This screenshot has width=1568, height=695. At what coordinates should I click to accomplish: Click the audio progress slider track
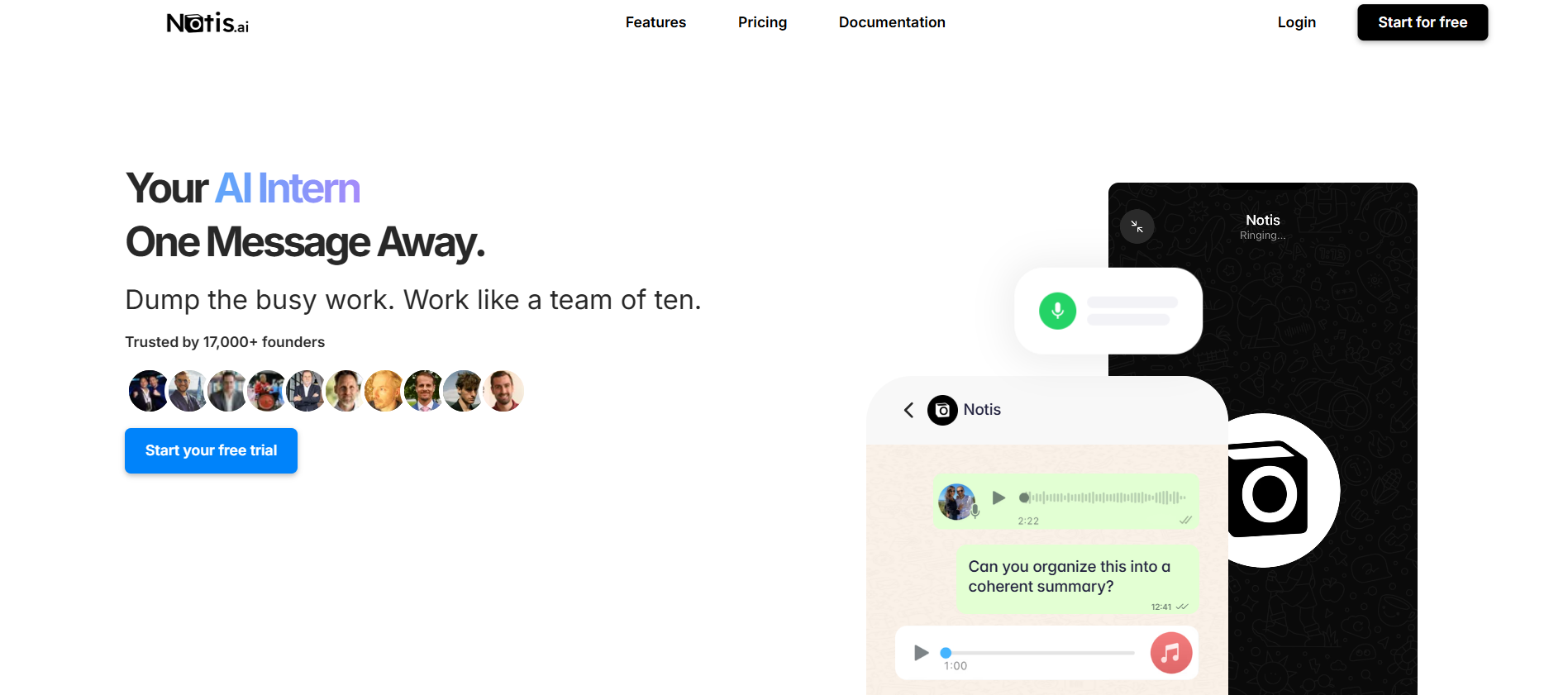[1040, 653]
